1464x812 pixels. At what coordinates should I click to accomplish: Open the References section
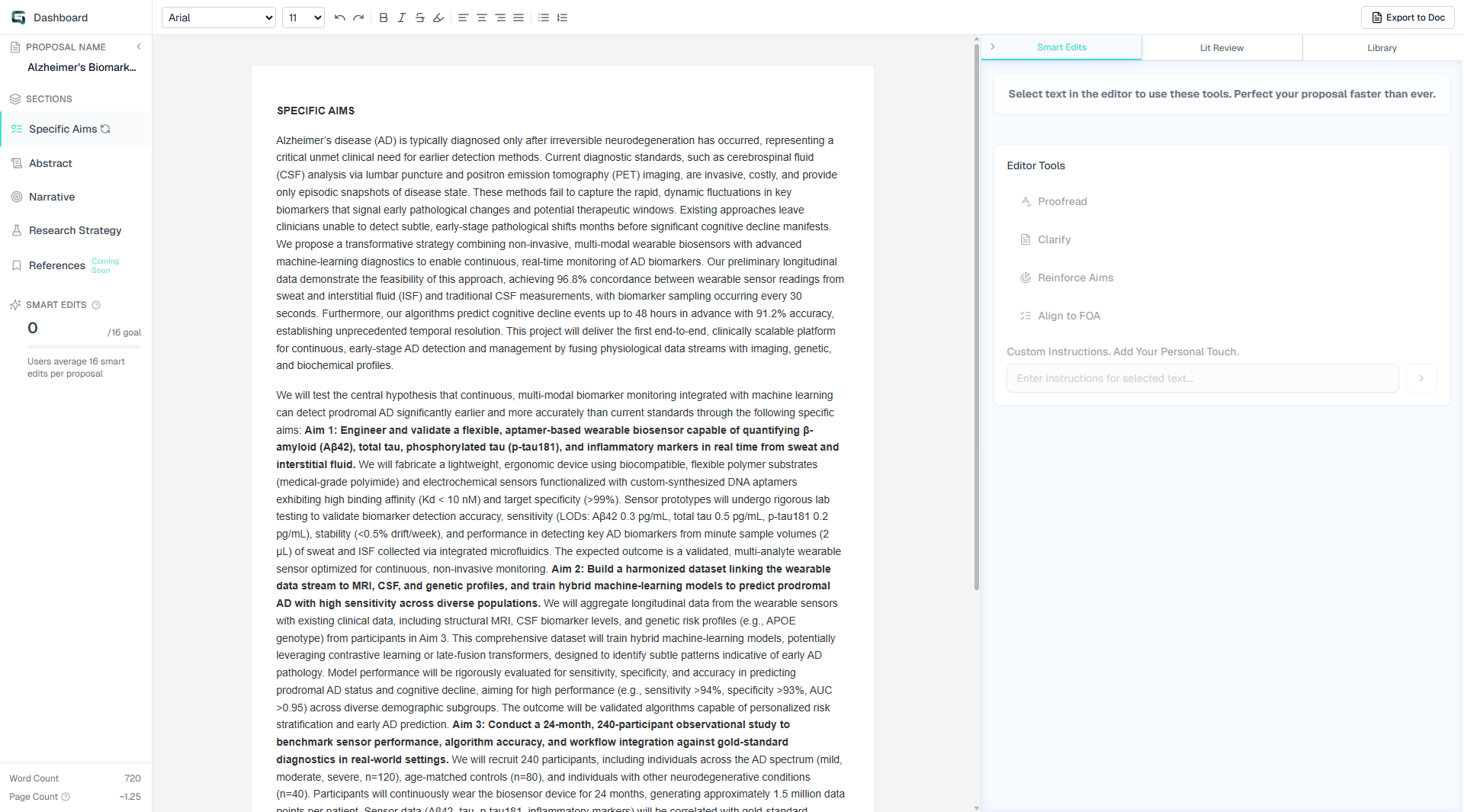(75, 265)
